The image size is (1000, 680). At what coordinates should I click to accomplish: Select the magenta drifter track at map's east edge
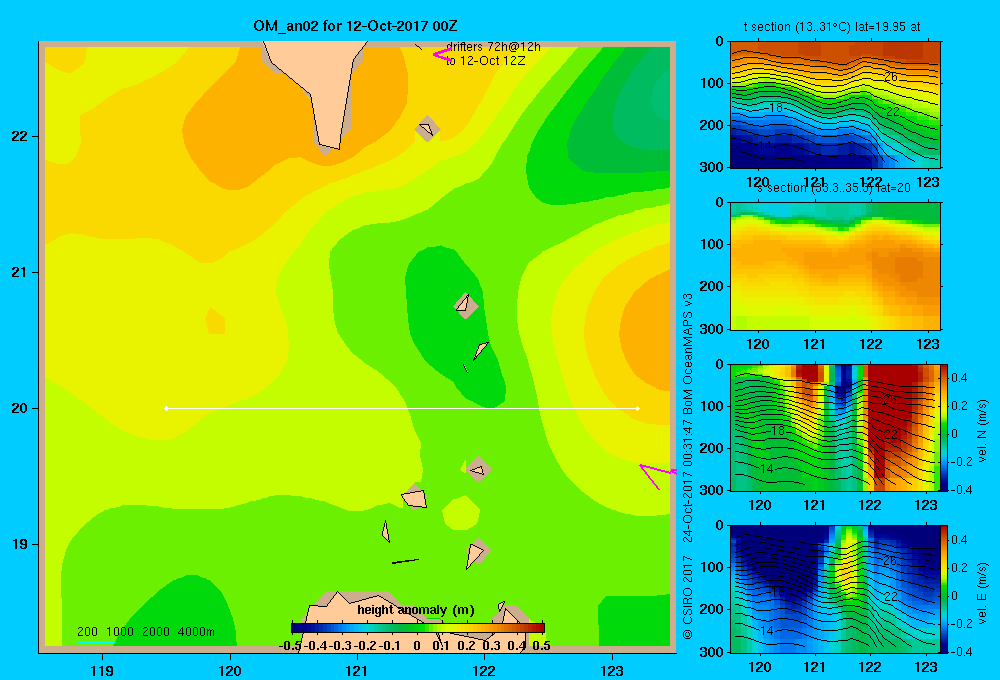coord(657,475)
